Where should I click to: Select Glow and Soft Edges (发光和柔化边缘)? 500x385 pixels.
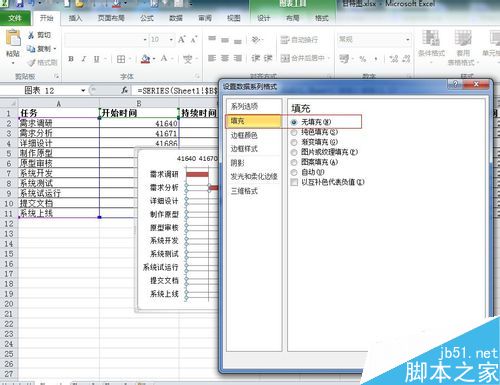point(254,177)
